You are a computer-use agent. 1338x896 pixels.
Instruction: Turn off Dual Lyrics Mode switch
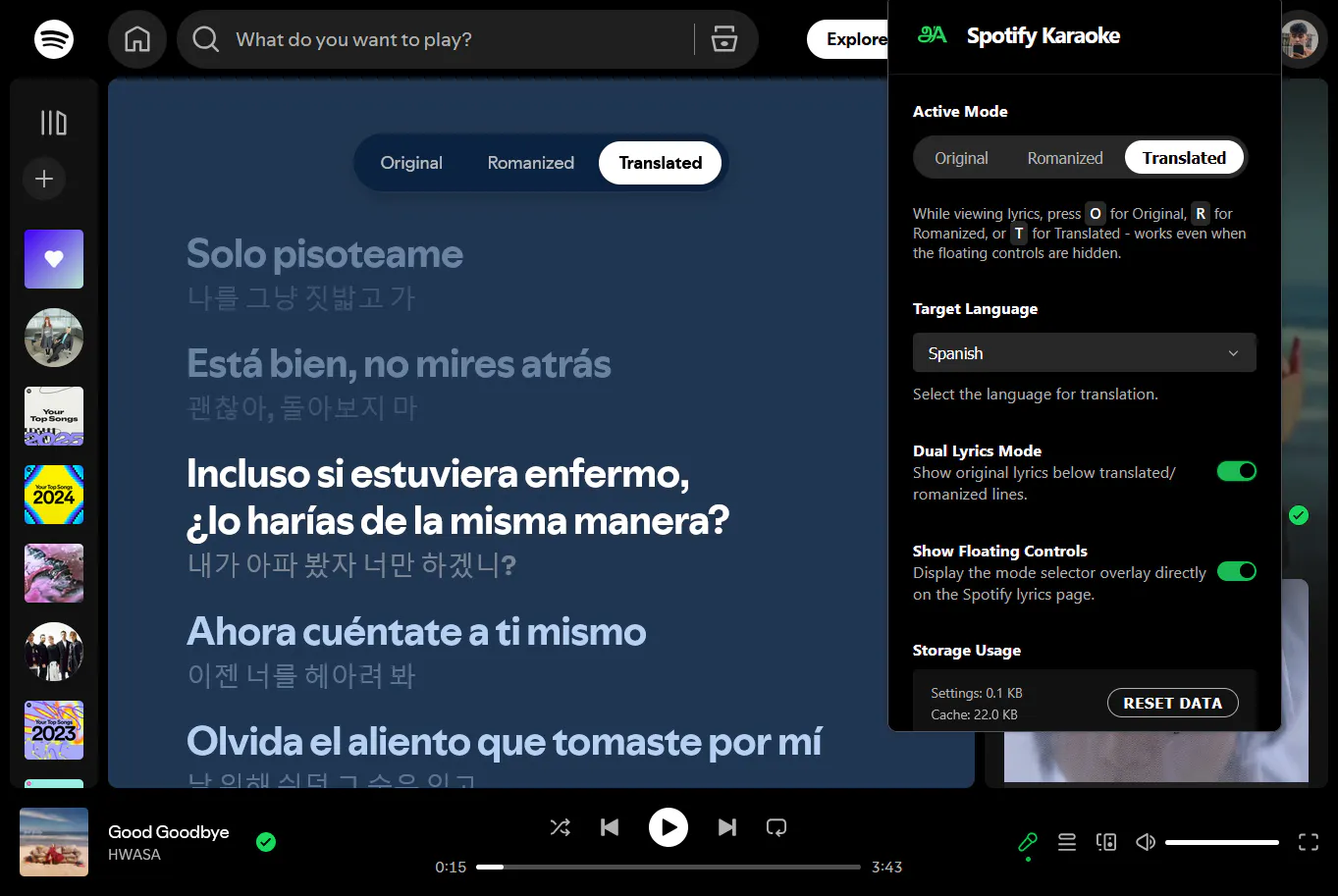tap(1237, 471)
